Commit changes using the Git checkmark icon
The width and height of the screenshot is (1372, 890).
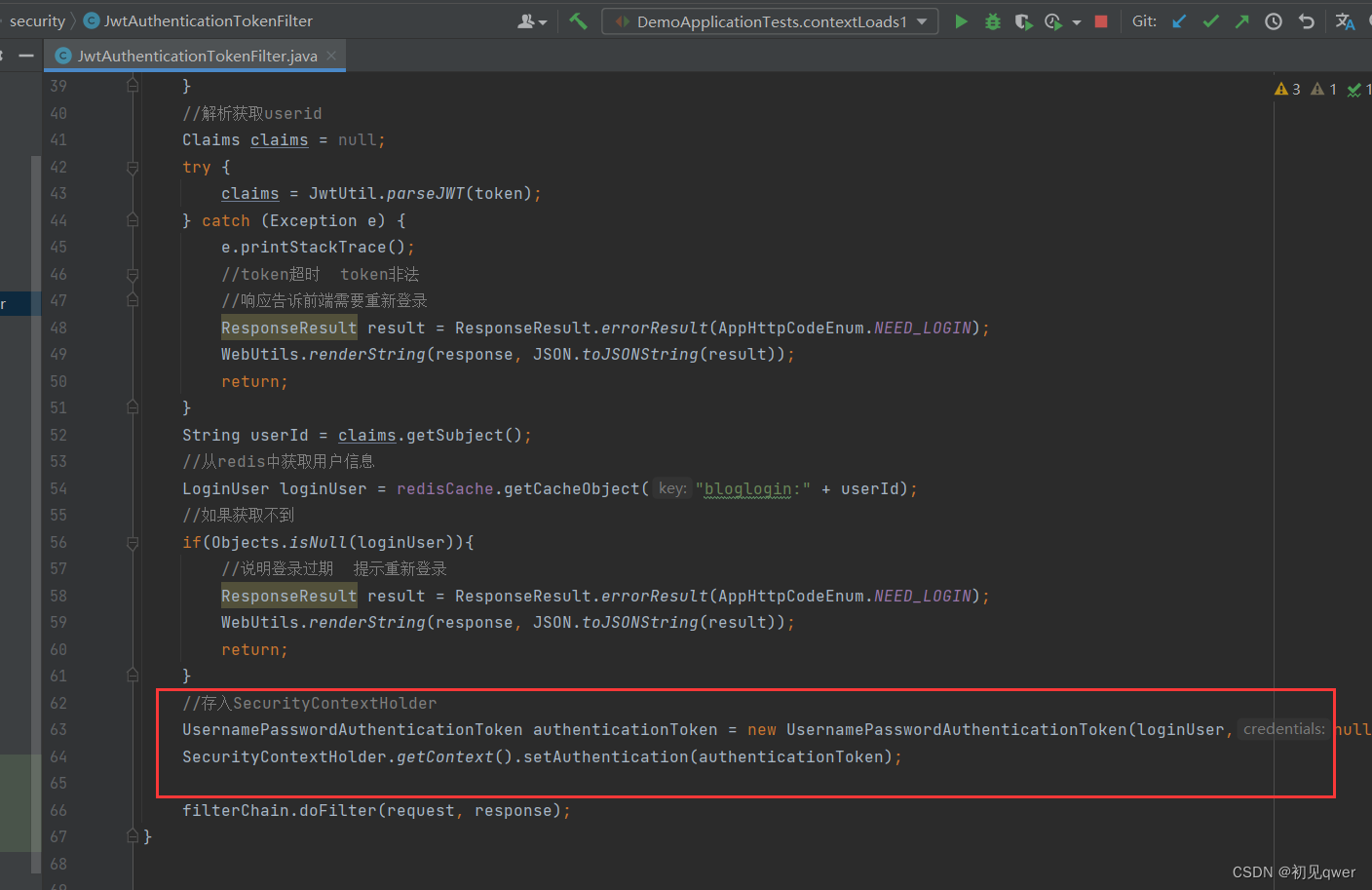click(x=1210, y=20)
